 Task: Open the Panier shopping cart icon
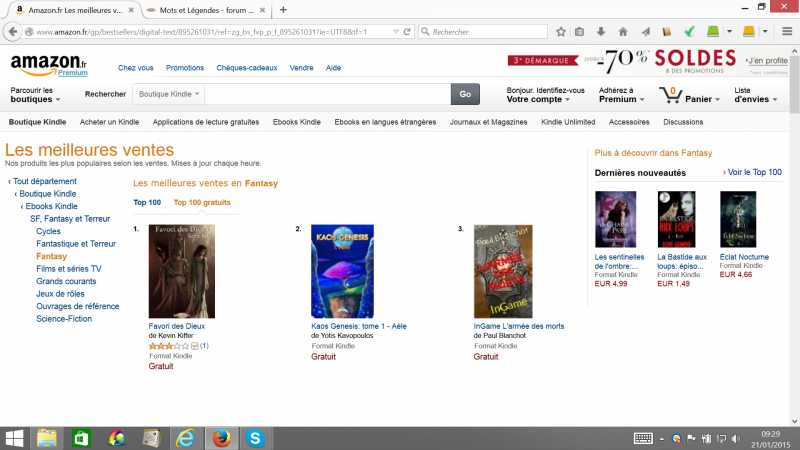tap(670, 95)
